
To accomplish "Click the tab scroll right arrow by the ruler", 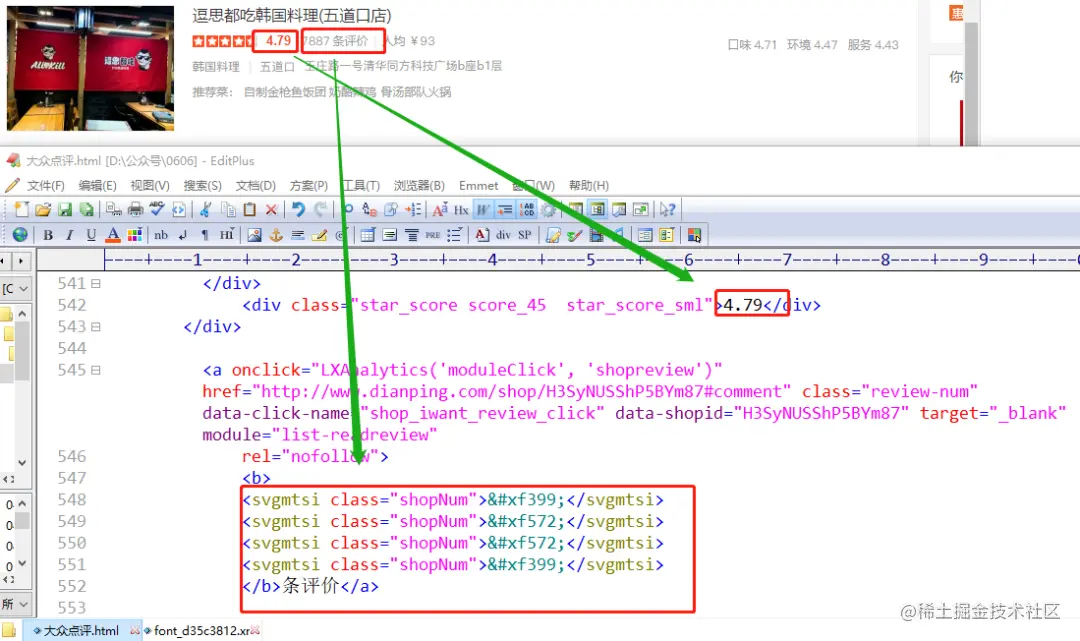I will (21, 261).
